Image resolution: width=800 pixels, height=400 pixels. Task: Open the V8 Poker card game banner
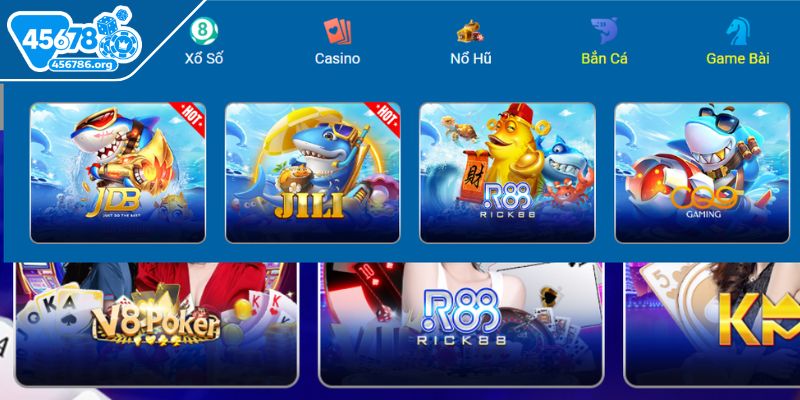click(157, 323)
